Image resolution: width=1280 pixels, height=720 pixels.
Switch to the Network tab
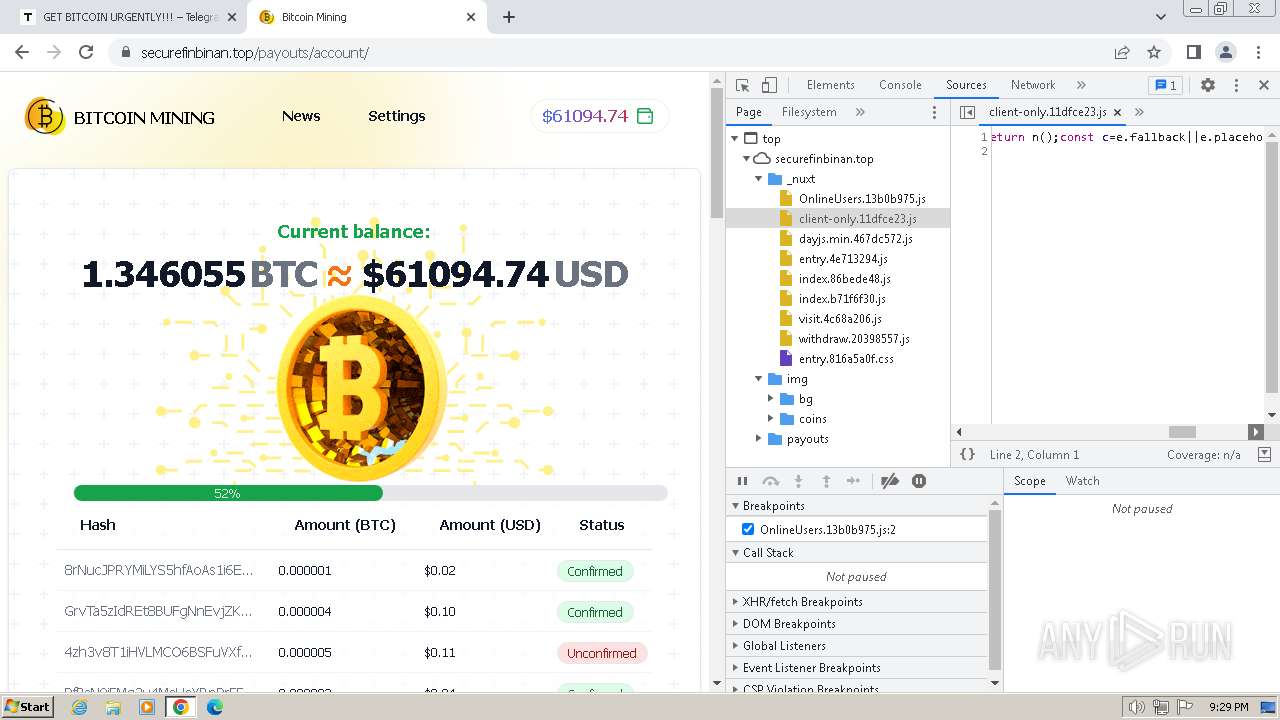click(1033, 85)
